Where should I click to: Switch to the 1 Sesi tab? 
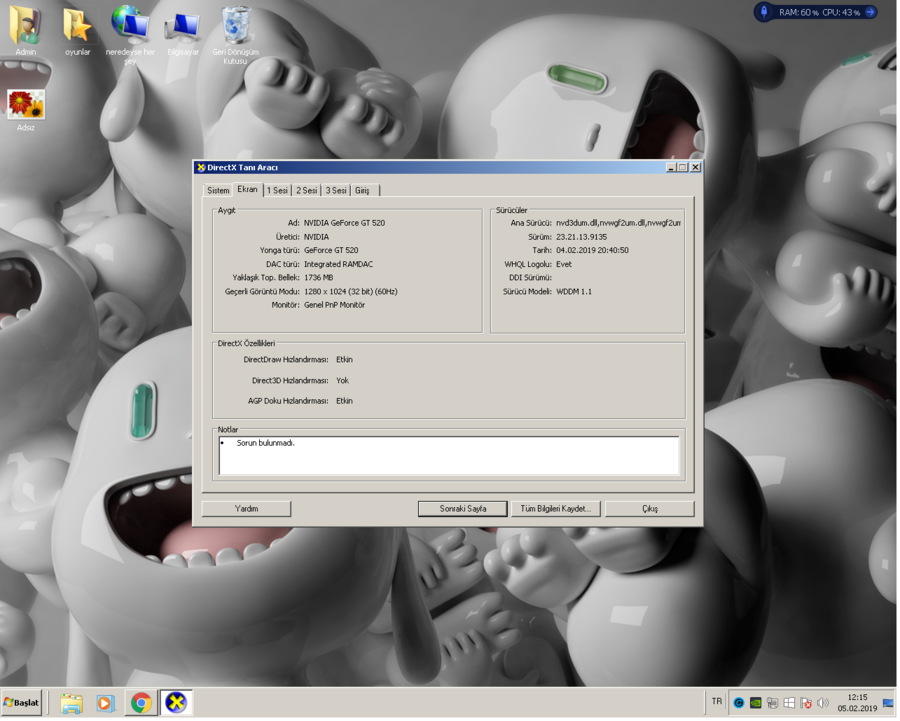[277, 191]
